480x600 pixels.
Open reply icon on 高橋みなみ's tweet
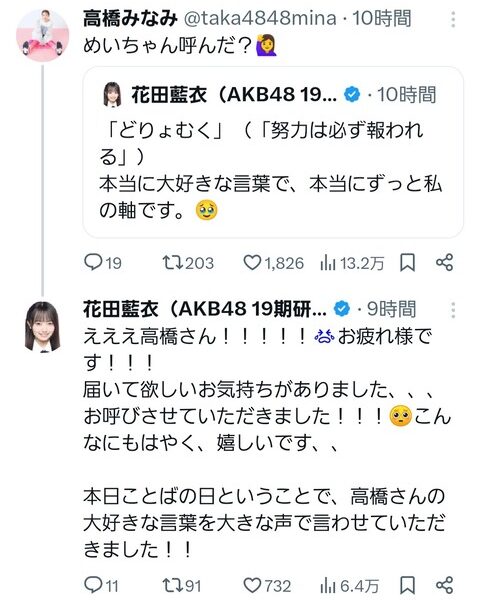pos(93,262)
